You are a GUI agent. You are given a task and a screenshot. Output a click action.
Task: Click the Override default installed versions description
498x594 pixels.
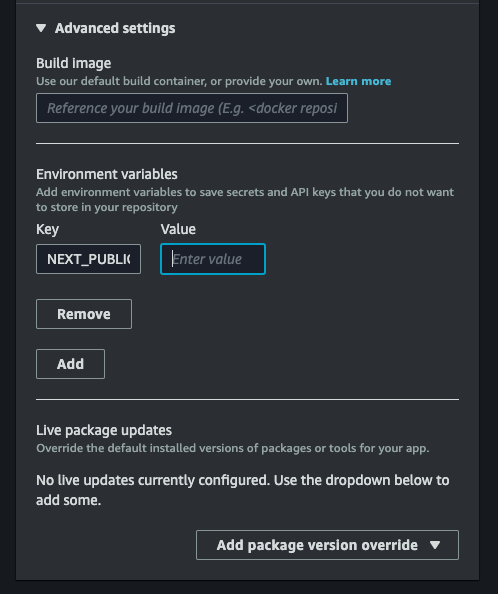[x=233, y=448]
